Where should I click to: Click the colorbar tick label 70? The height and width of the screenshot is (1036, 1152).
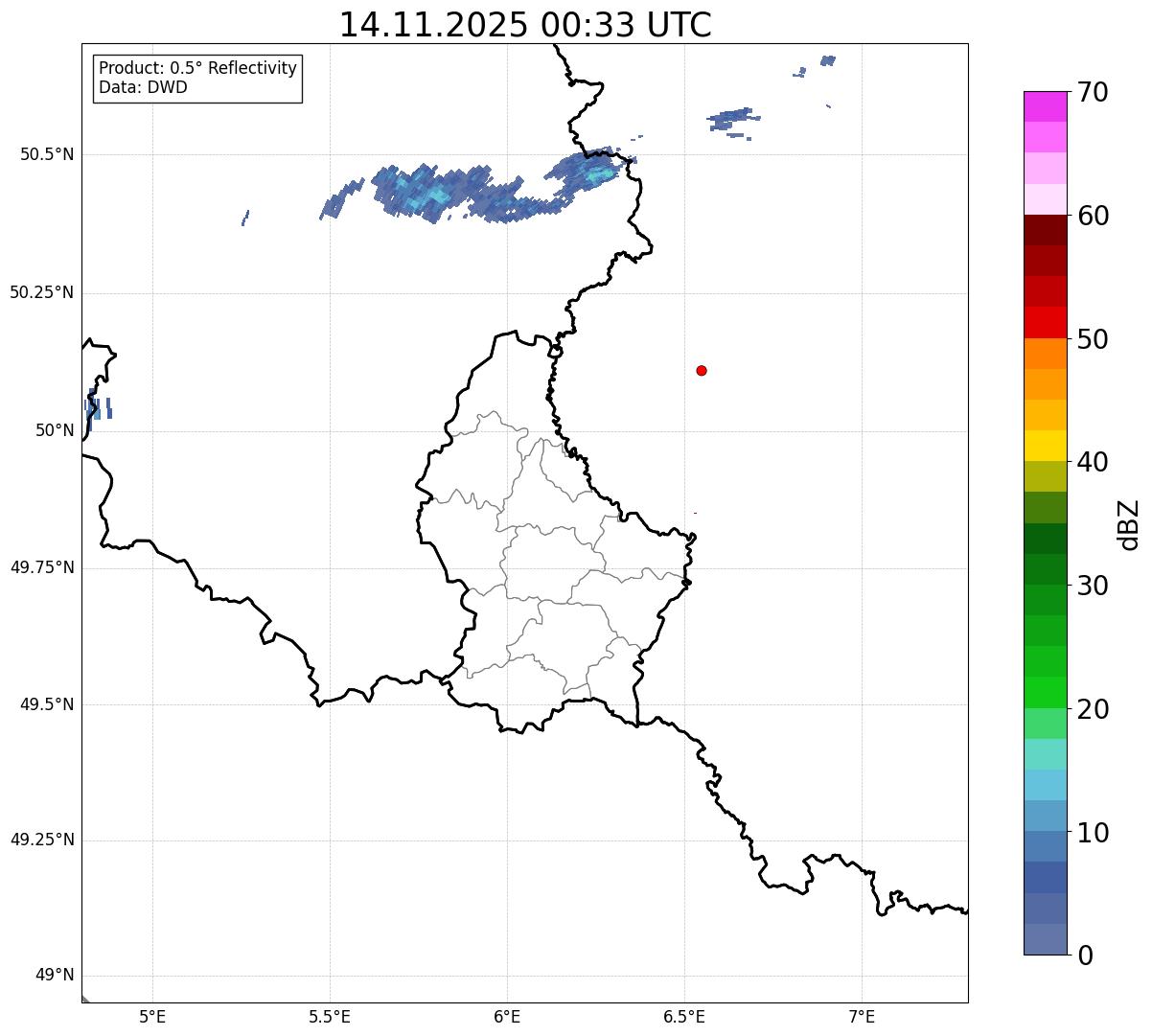point(1093,93)
